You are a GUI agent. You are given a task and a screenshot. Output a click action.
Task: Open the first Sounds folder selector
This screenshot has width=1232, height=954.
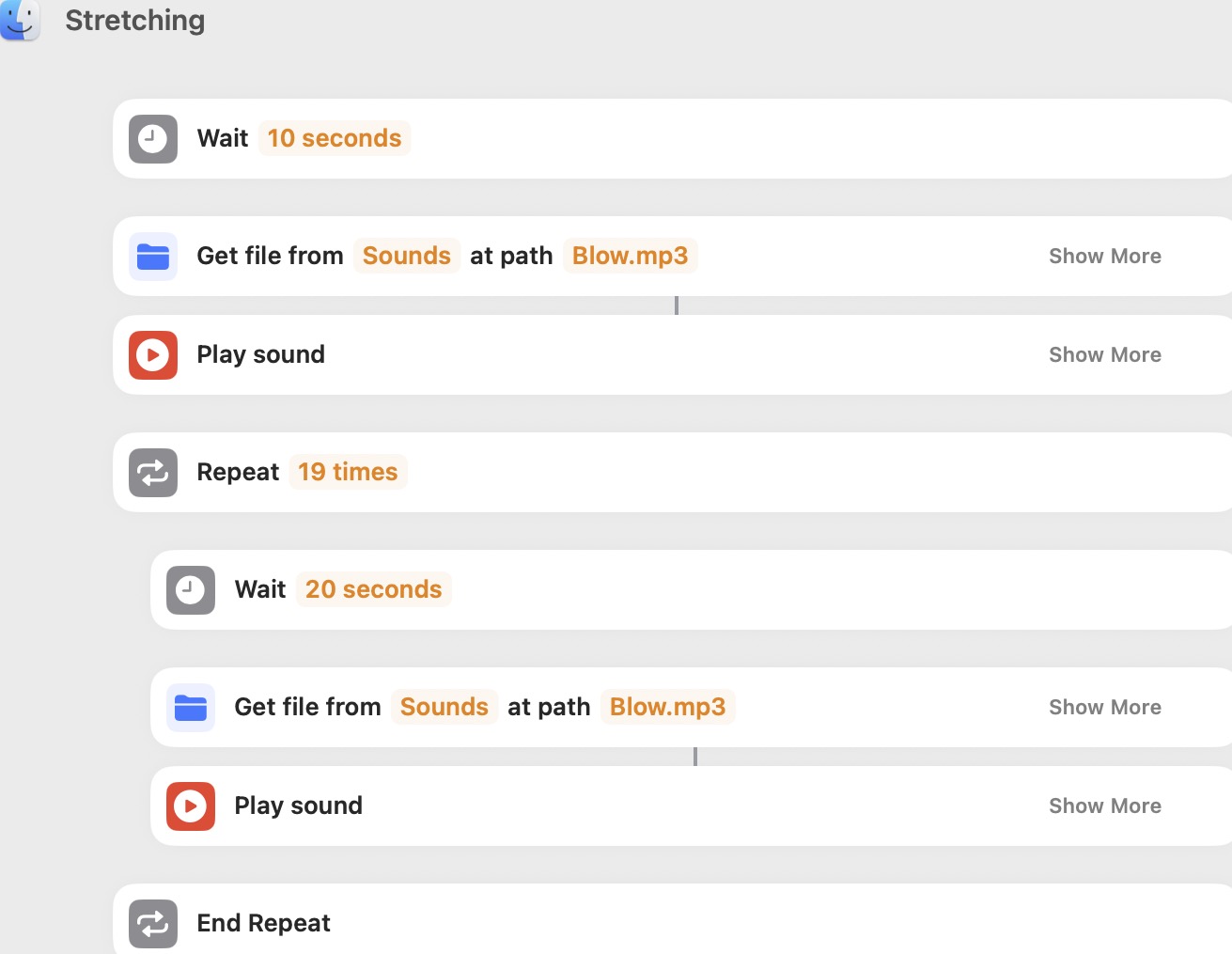coord(406,256)
